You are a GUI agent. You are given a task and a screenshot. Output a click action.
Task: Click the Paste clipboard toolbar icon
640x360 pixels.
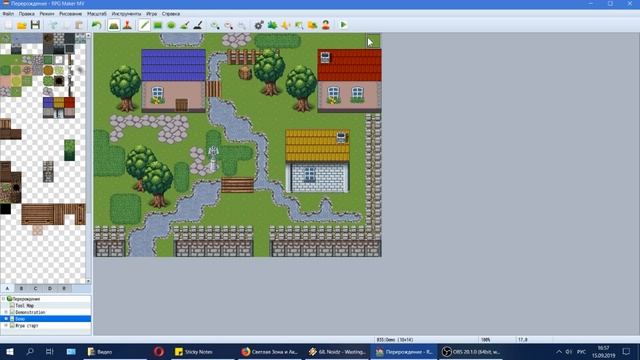[79, 25]
